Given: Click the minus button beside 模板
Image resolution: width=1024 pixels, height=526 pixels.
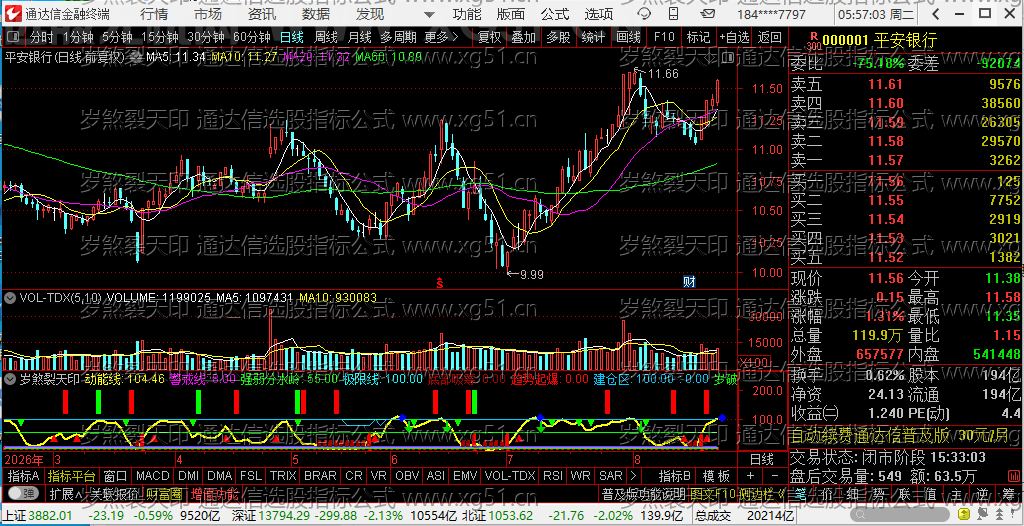Looking at the screenshot, I should point(774,476).
